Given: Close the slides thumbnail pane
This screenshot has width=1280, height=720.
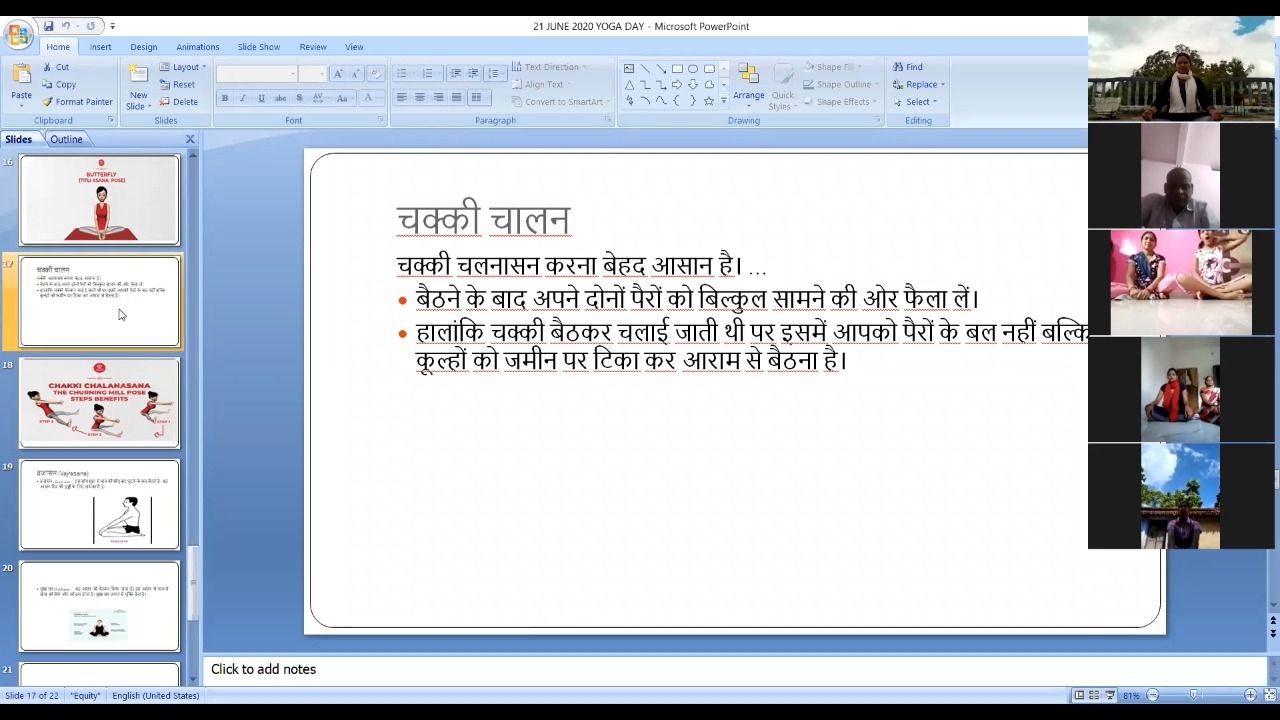Looking at the screenshot, I should (190, 139).
